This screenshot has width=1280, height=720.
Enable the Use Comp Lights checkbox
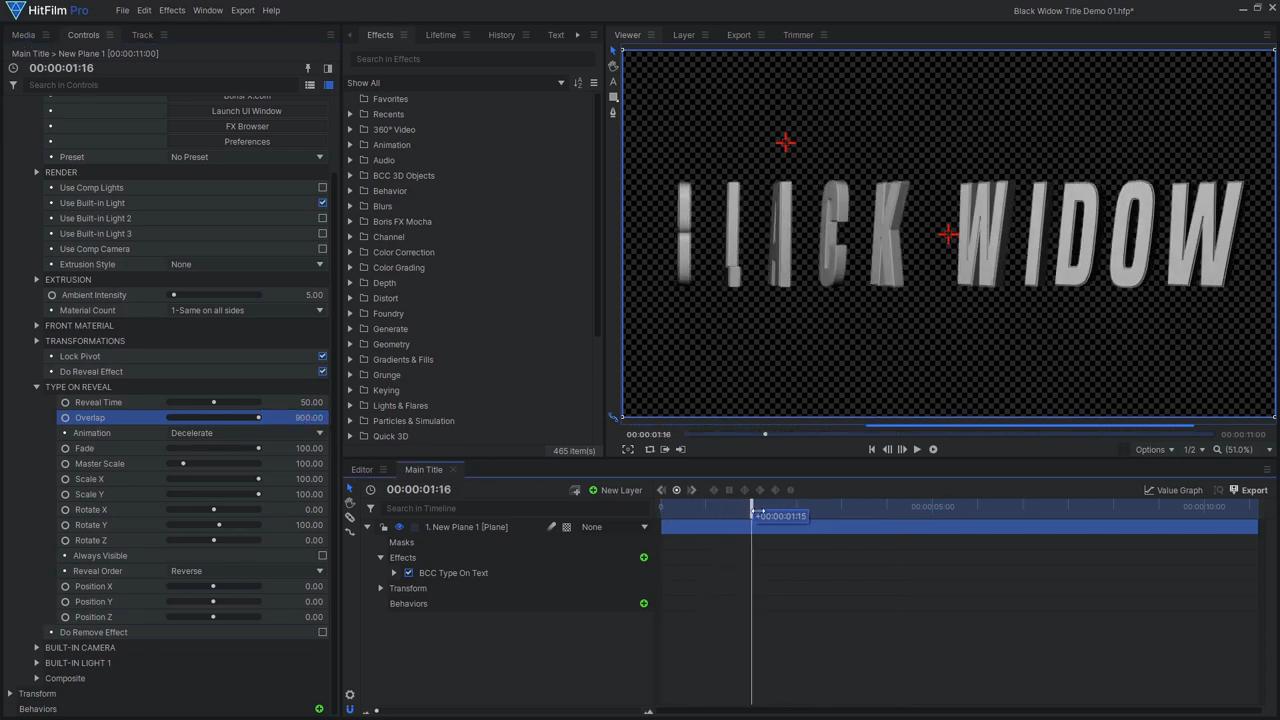click(322, 188)
